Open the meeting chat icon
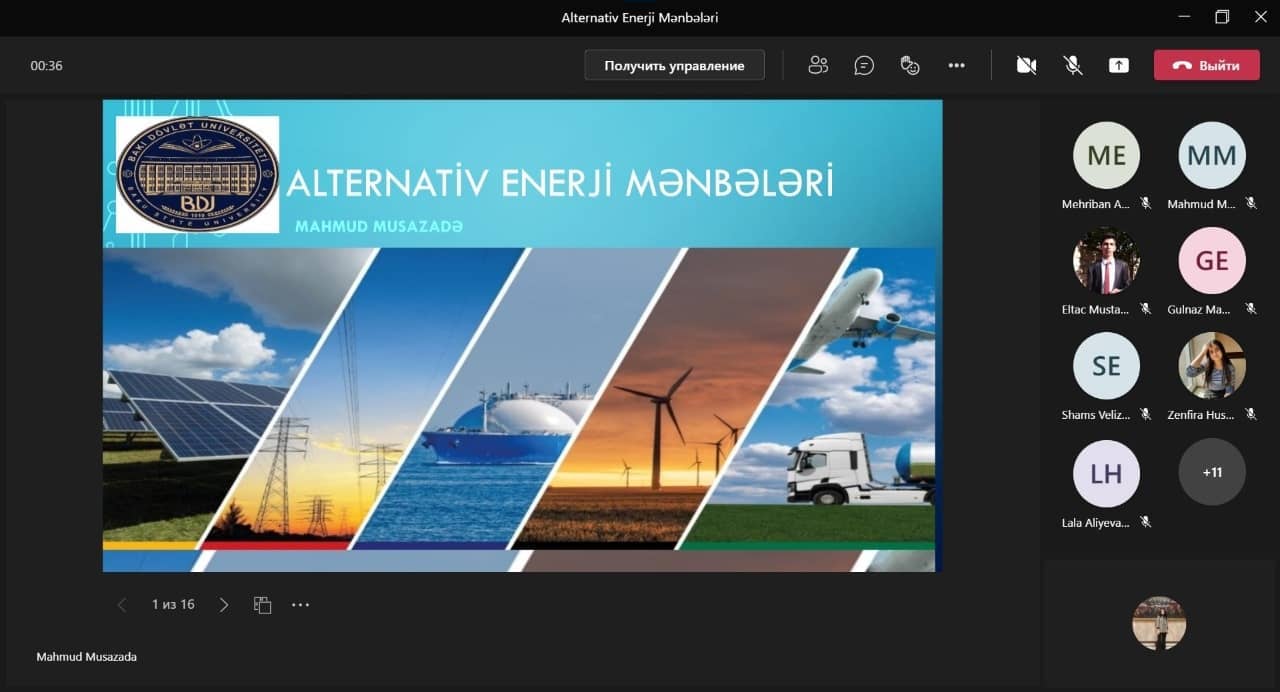The width and height of the screenshot is (1280, 692). coord(864,65)
